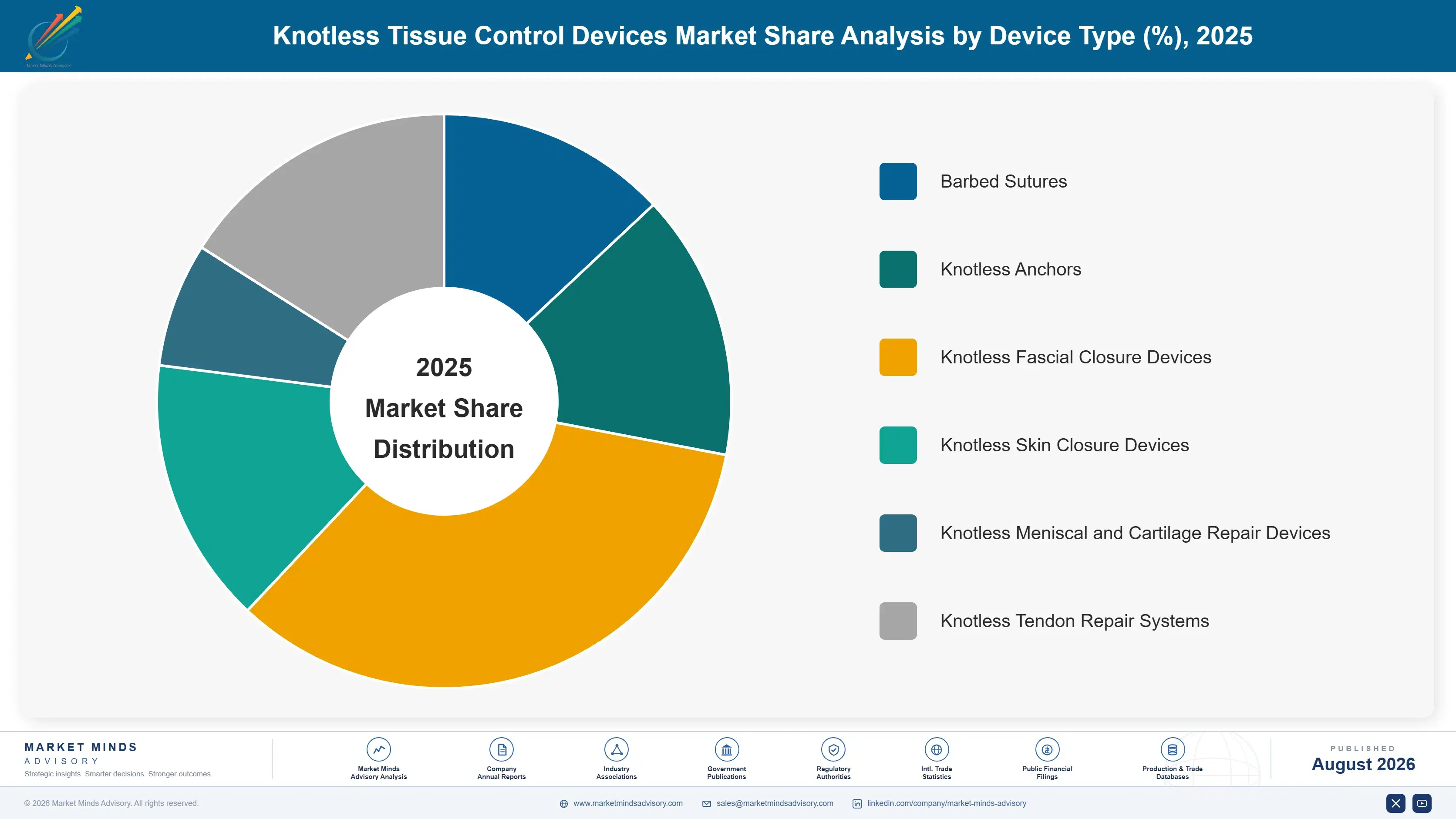The width and height of the screenshot is (1456, 819).
Task: Click the August 2026 published date
Action: tap(1363, 764)
